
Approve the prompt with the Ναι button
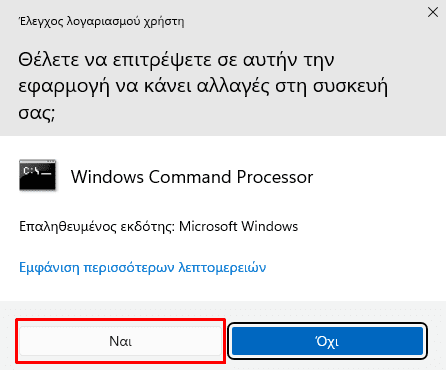(120, 341)
